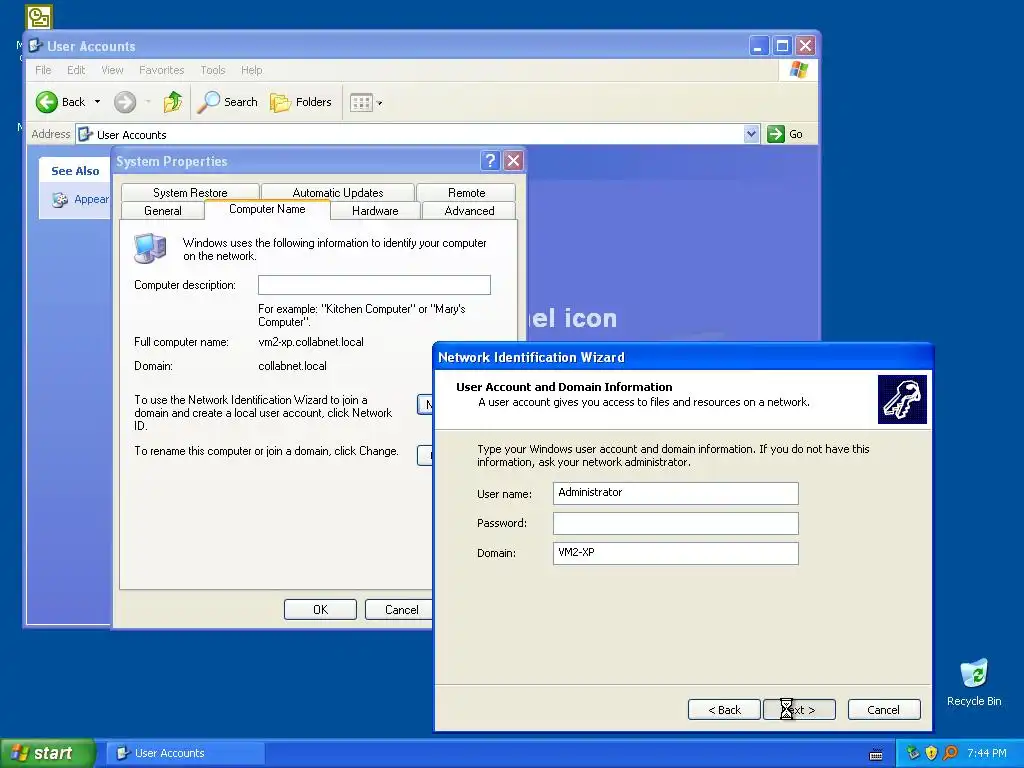Click the Windows flag logo in the menu bar
The image size is (1024, 768).
click(x=798, y=70)
